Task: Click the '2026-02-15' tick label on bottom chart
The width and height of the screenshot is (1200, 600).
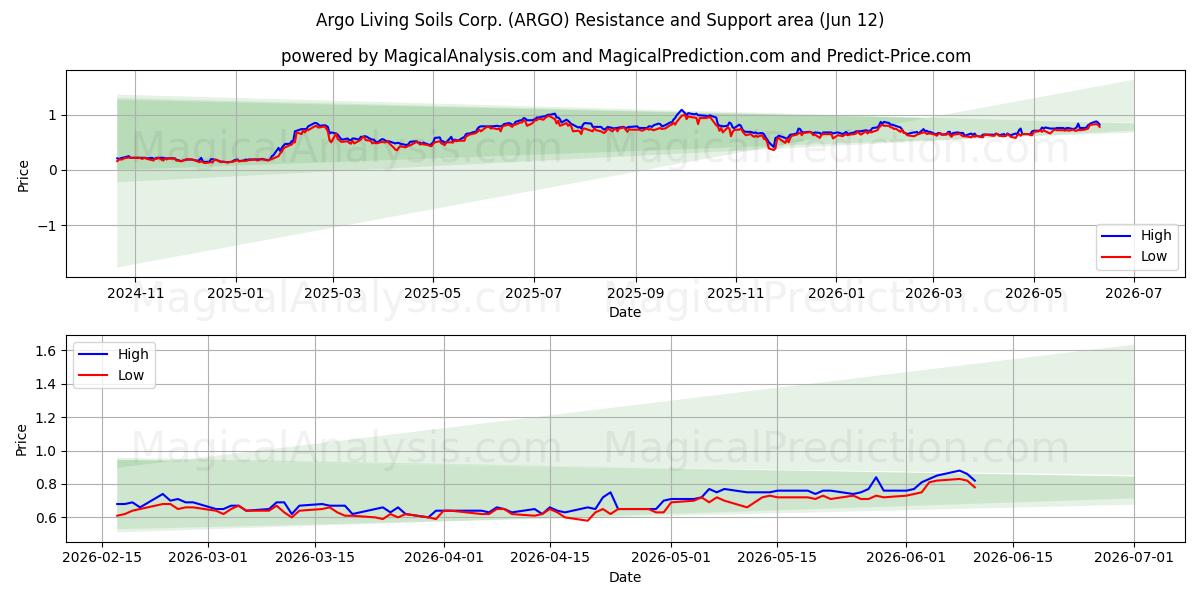Action: coord(102,559)
